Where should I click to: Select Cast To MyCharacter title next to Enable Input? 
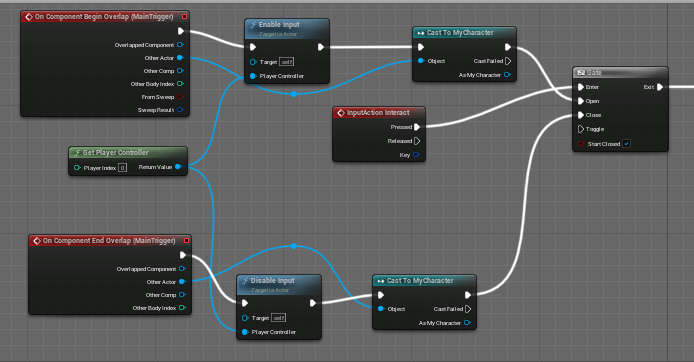pyautogui.click(x=460, y=33)
